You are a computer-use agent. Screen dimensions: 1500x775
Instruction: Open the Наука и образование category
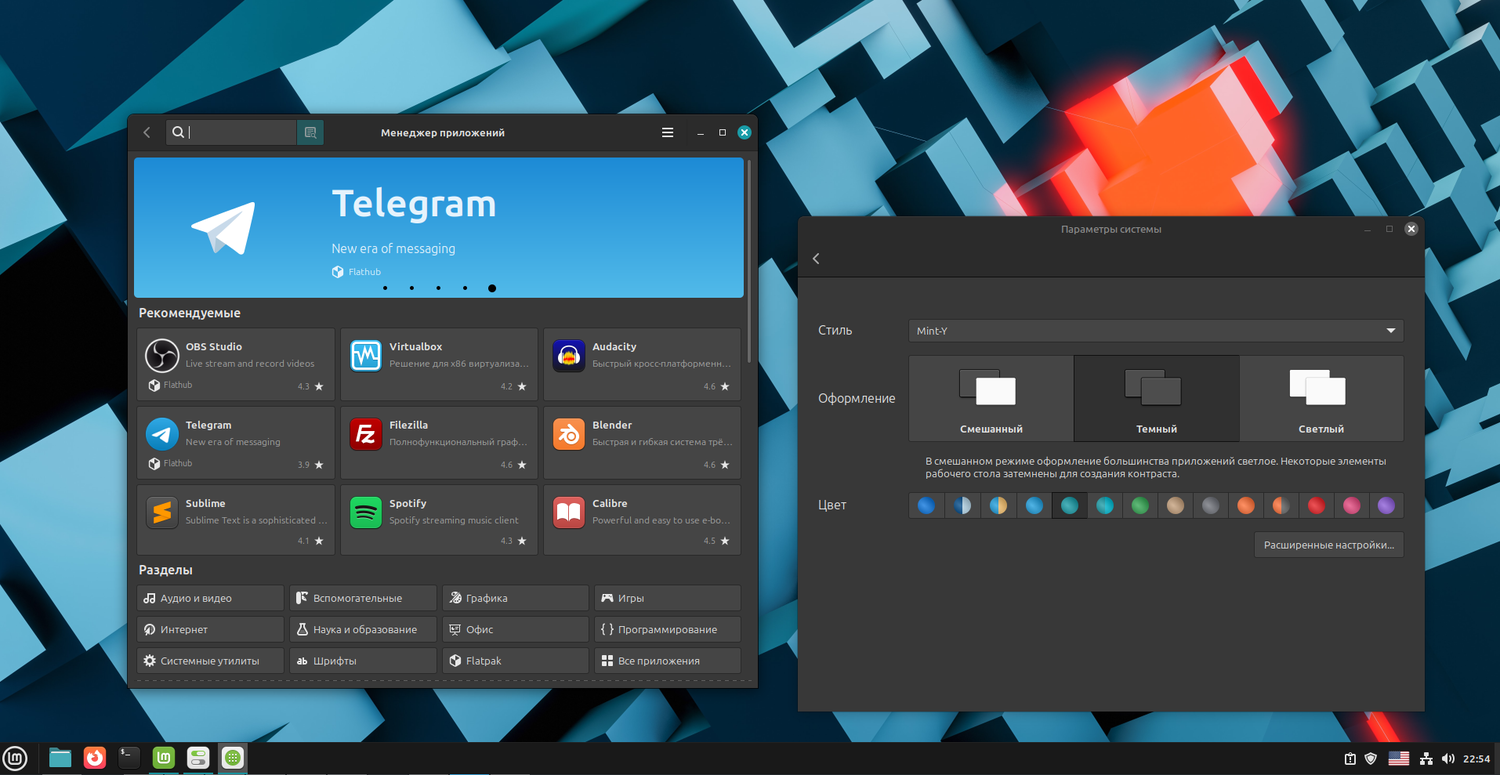[363, 629]
